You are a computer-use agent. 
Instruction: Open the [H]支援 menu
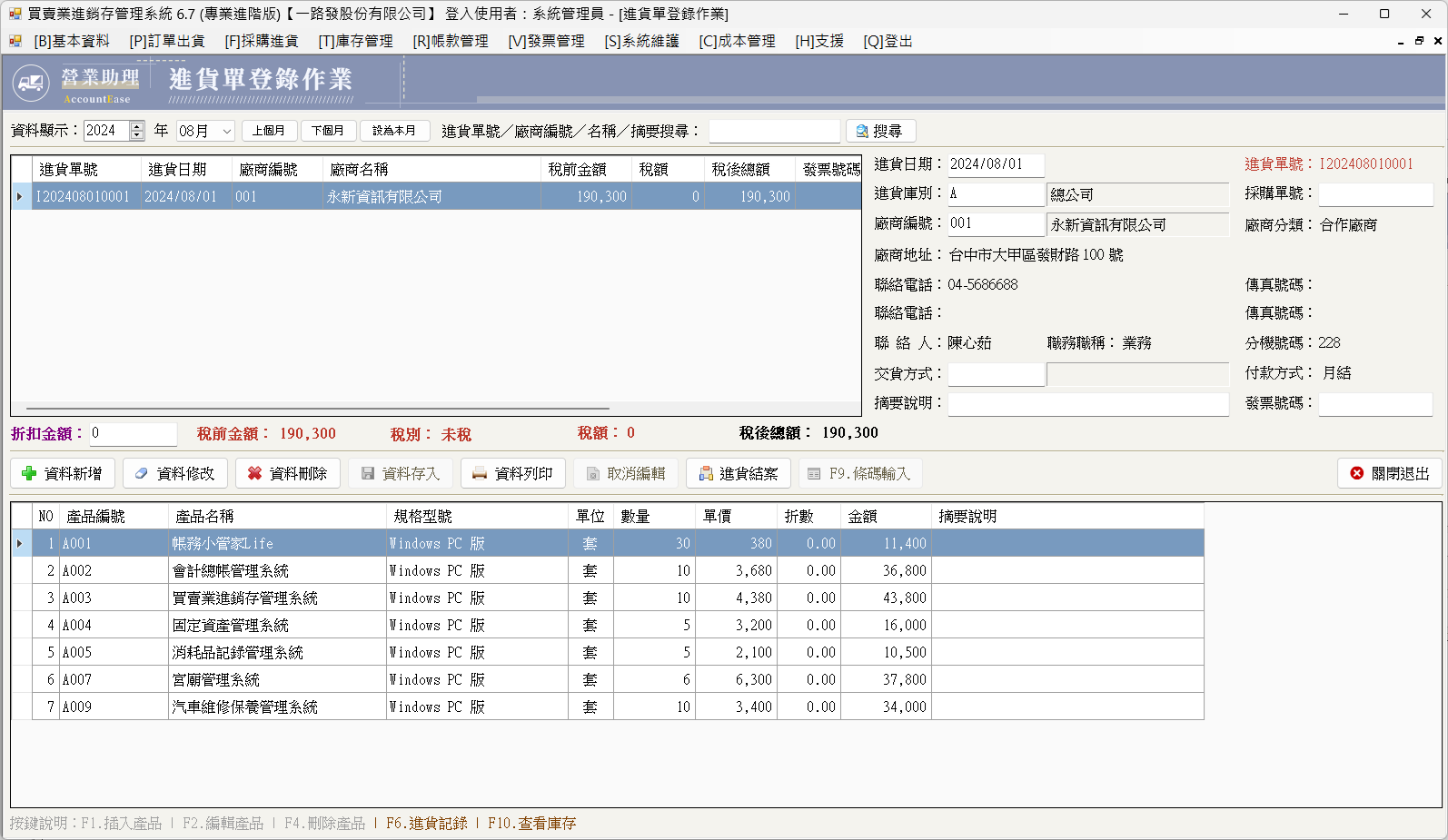click(819, 41)
